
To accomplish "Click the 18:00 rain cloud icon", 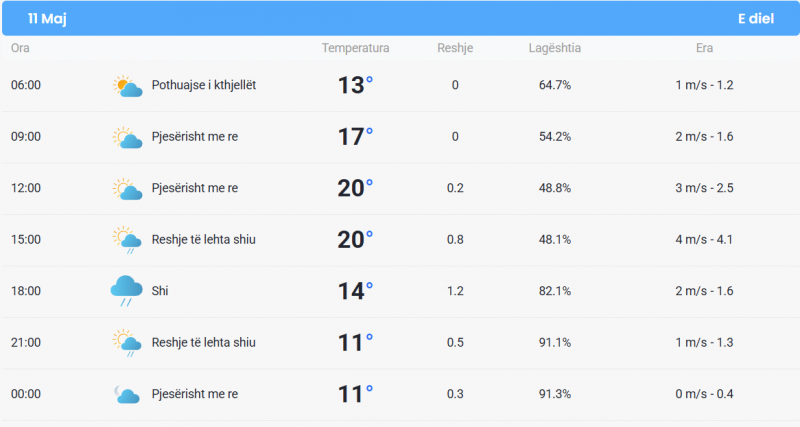I will (127, 291).
